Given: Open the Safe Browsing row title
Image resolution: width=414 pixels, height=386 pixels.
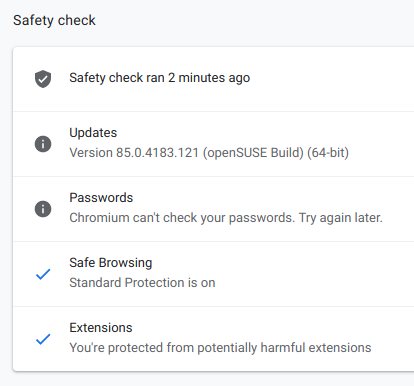Looking at the screenshot, I should pos(111,263).
